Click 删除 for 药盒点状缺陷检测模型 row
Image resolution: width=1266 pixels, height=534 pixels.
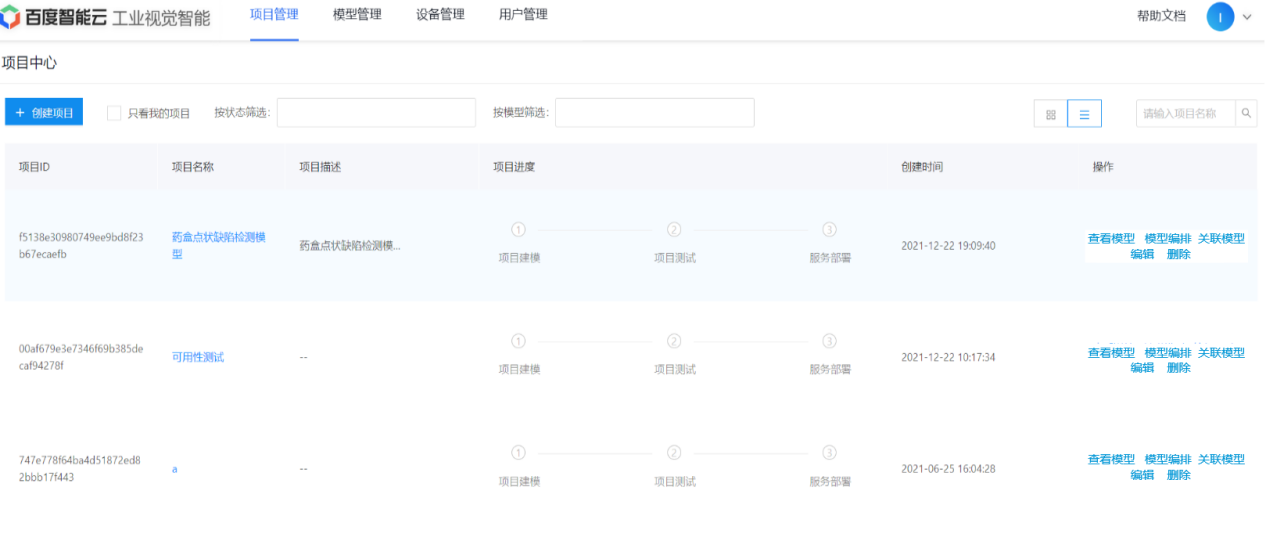coord(1179,254)
